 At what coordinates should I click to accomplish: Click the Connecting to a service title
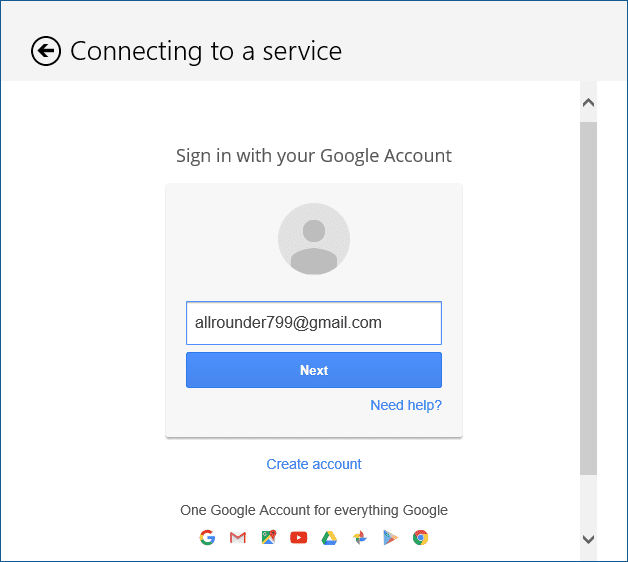click(206, 51)
